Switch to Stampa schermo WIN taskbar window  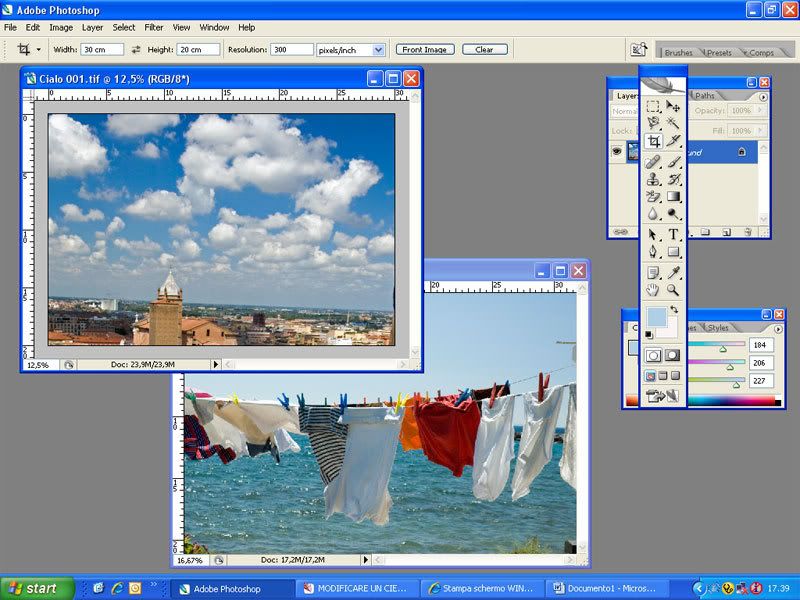482,589
